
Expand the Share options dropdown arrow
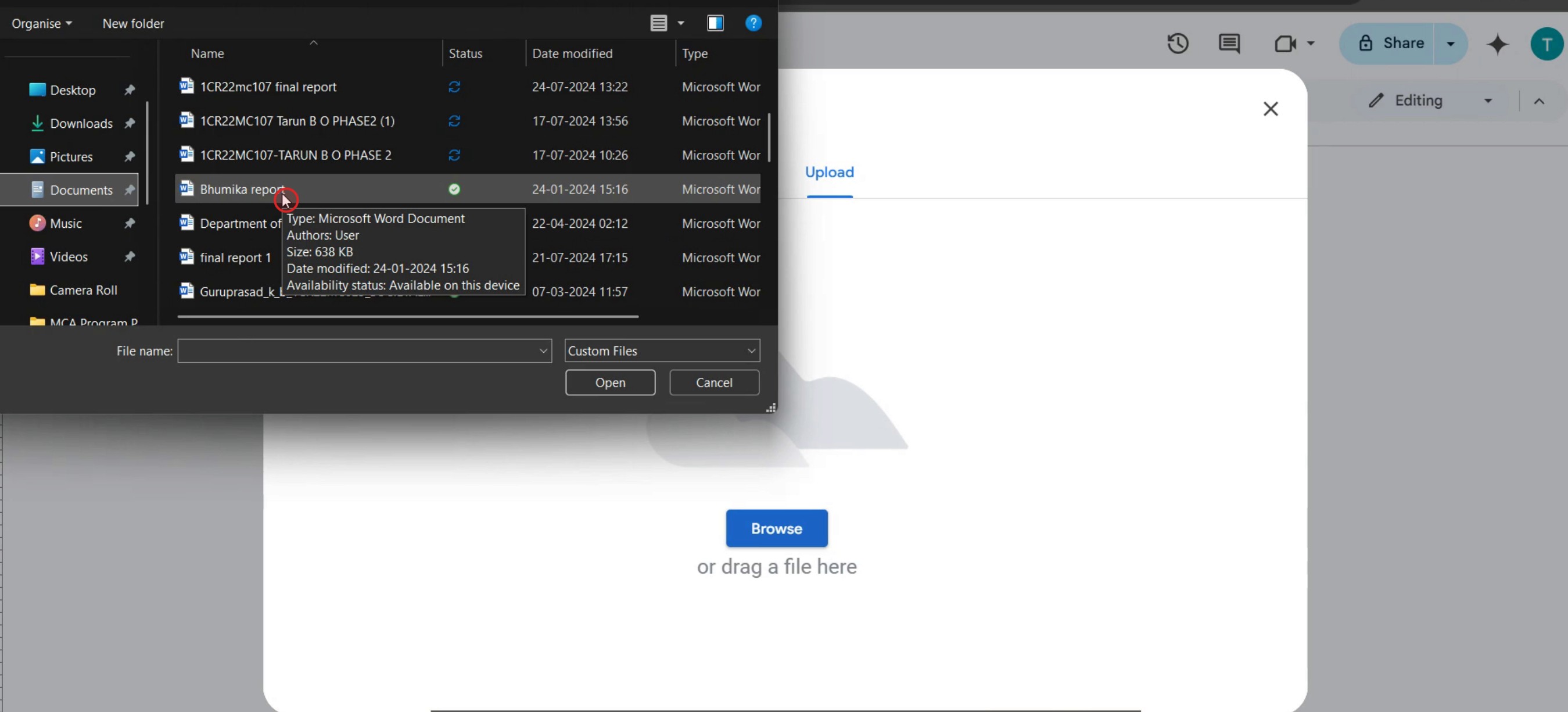(x=1450, y=43)
